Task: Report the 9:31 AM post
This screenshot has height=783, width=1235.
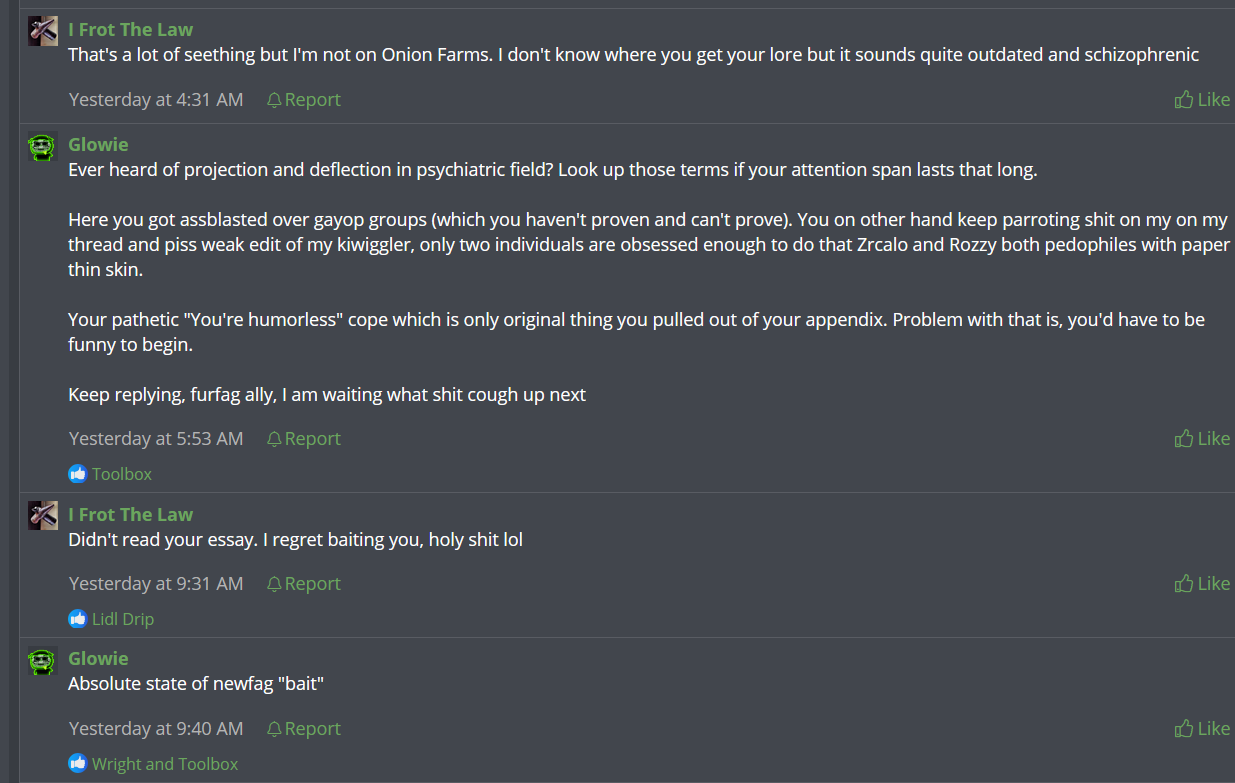Action: pos(304,583)
